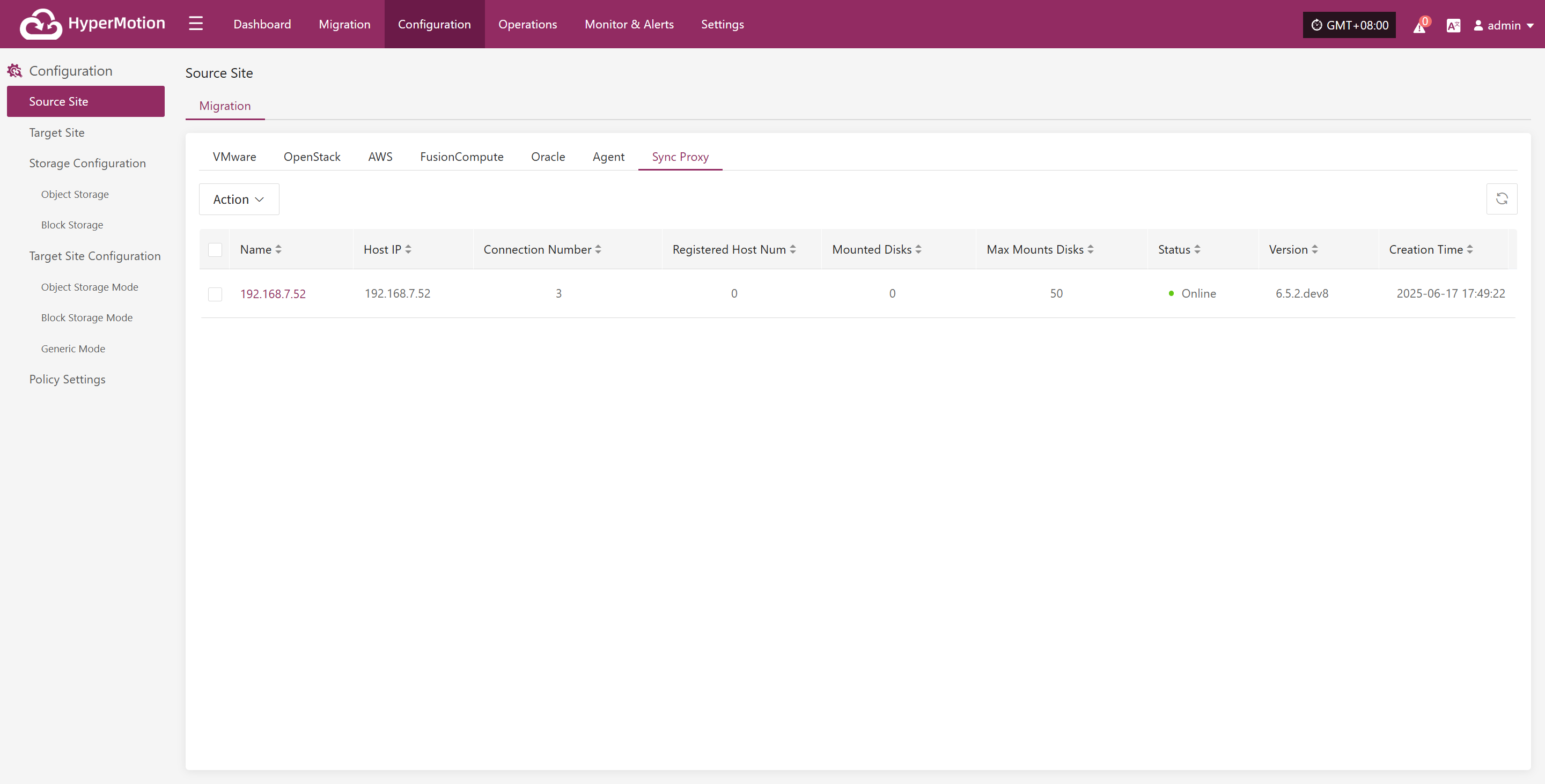This screenshot has width=1545, height=784.
Task: Open the GMT+08:00 timezone selector
Action: (x=1349, y=25)
